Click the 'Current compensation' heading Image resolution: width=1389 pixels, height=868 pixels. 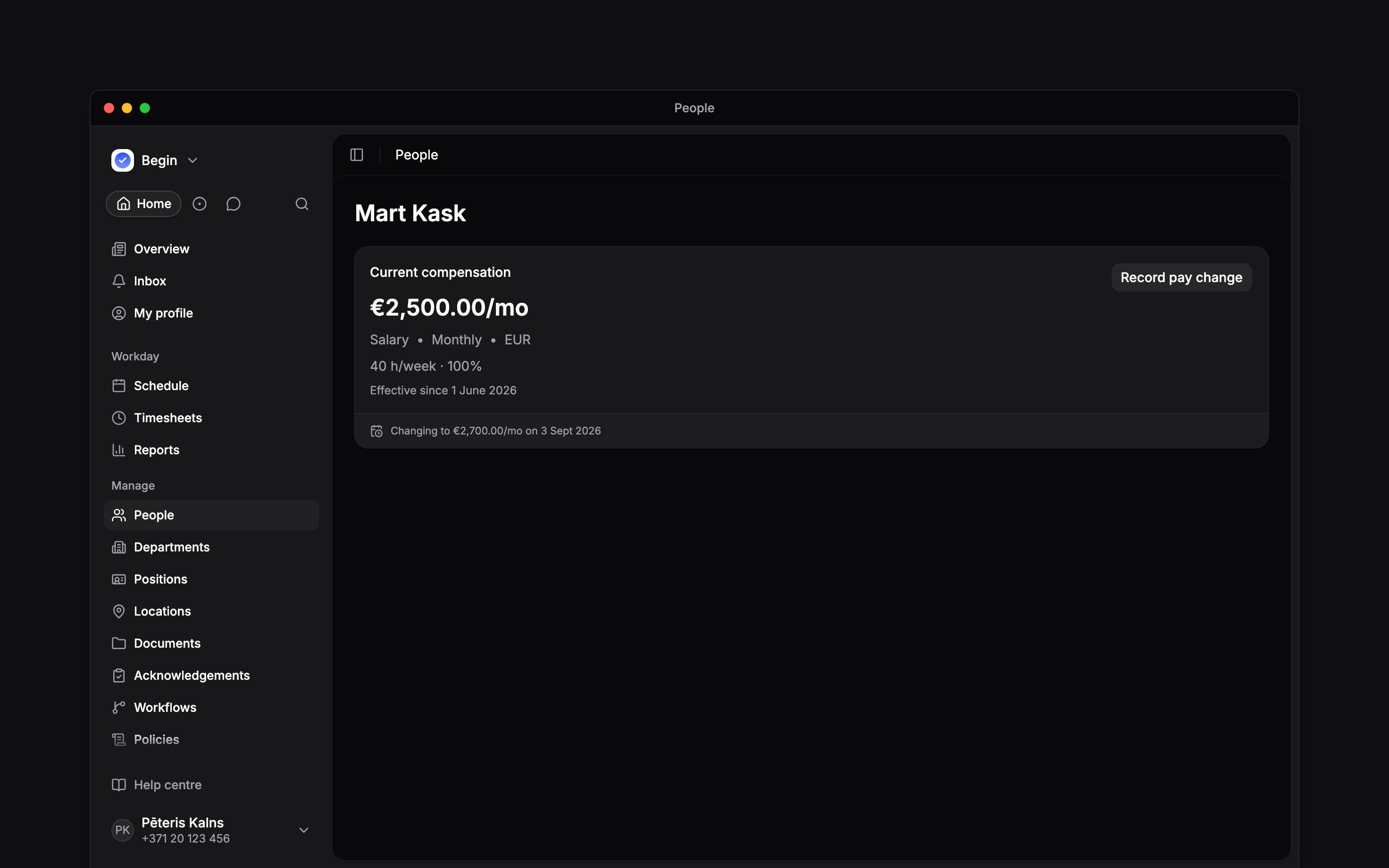click(440, 273)
